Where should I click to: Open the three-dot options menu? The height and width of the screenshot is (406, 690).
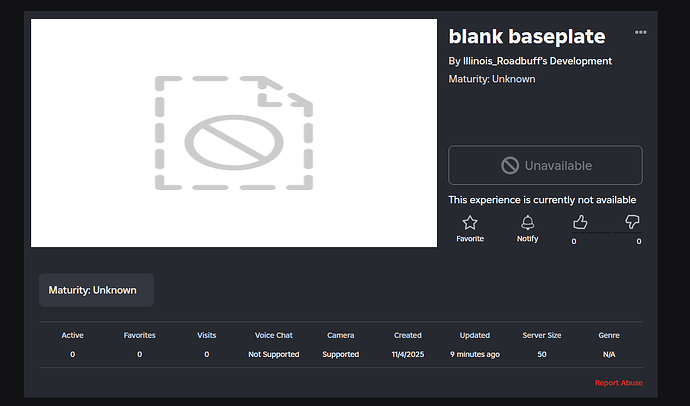click(x=640, y=33)
